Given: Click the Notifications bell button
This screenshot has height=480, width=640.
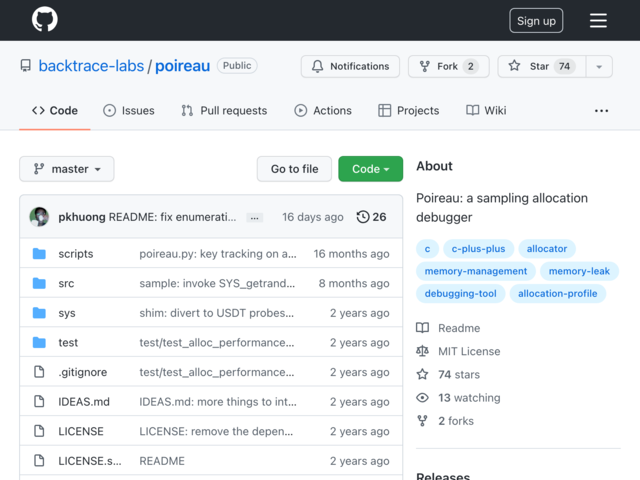Looking at the screenshot, I should click(350, 66).
